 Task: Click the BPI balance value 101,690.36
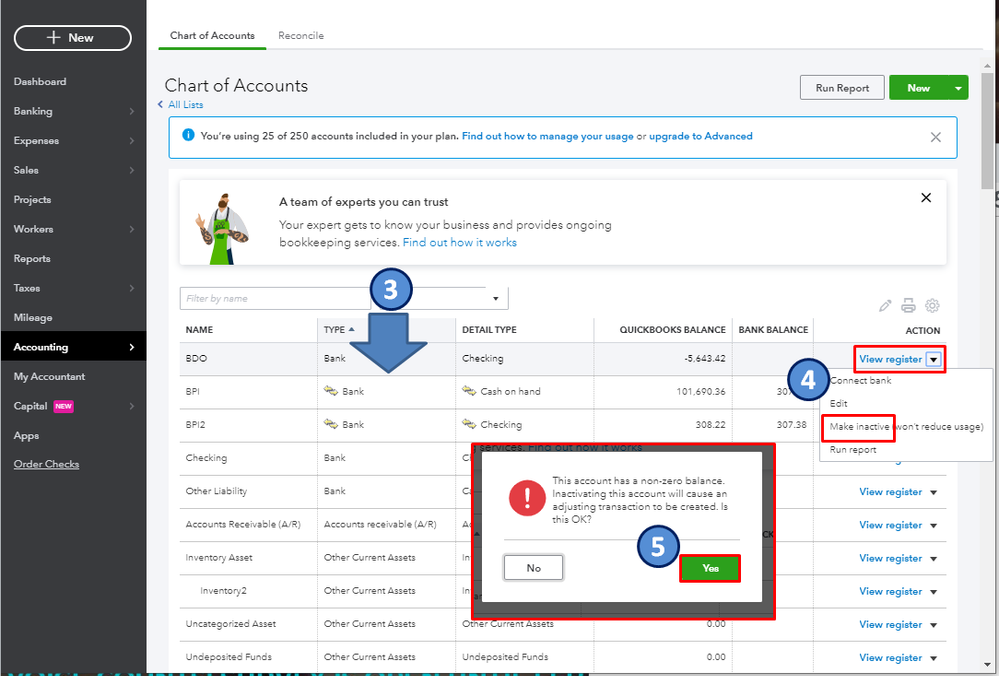point(700,391)
